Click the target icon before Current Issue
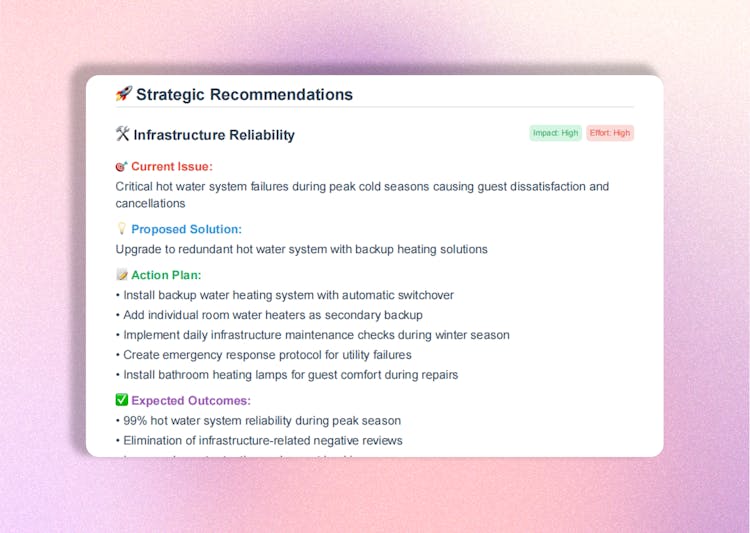Viewport: 750px width, 533px height. (121, 167)
